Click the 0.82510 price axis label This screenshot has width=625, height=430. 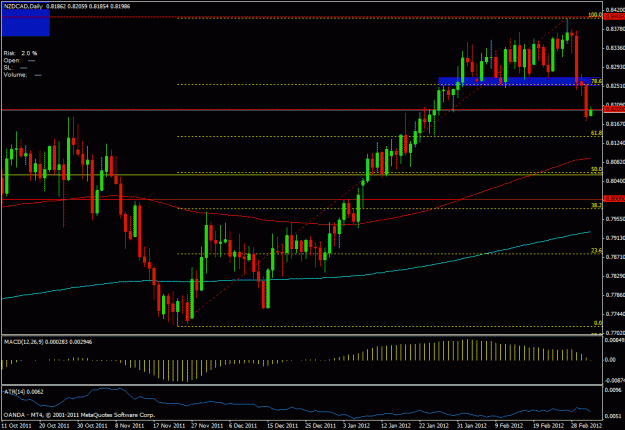(615, 86)
